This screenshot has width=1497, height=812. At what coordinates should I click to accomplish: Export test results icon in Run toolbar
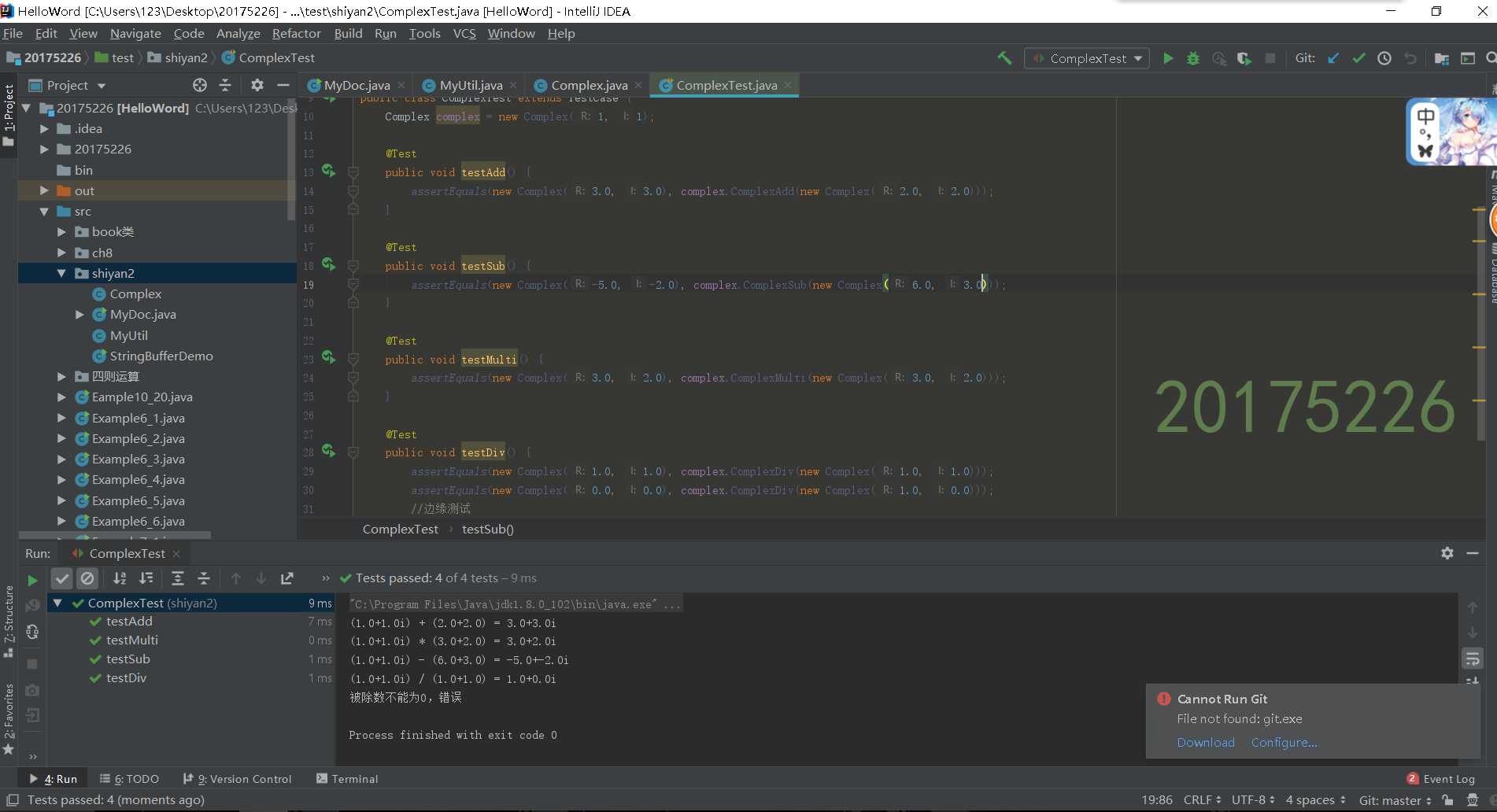click(287, 578)
